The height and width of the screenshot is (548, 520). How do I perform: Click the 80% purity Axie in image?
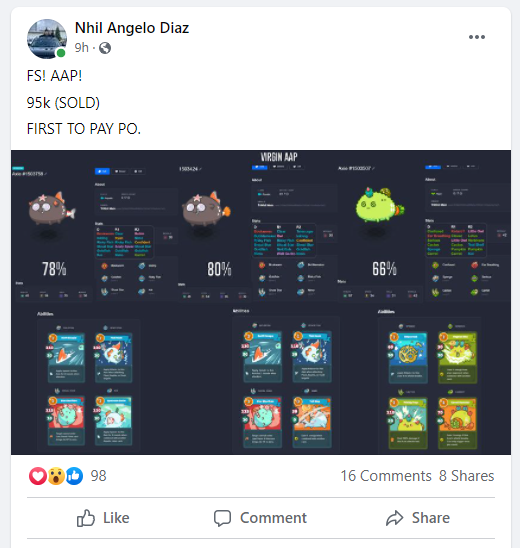[206, 209]
